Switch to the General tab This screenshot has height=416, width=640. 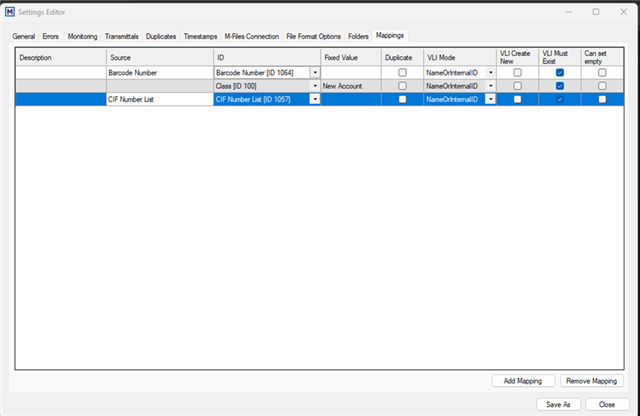(x=23, y=36)
